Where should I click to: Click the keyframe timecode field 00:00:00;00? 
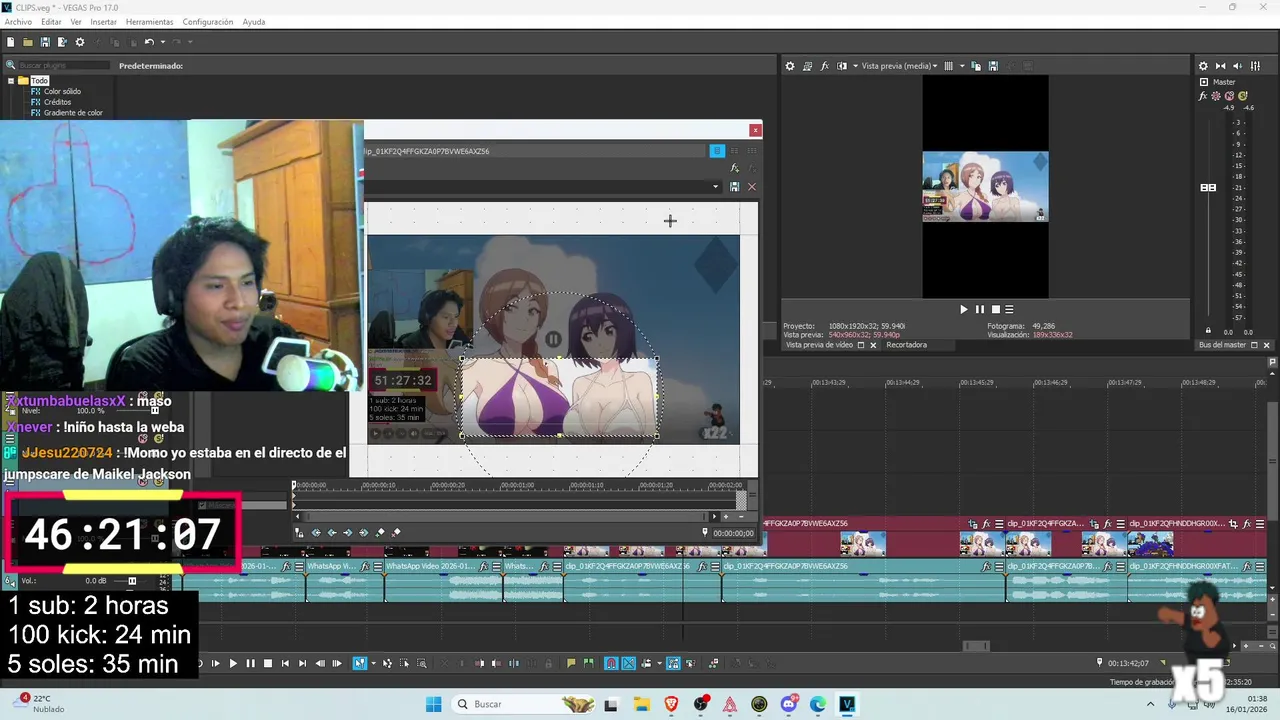point(734,534)
